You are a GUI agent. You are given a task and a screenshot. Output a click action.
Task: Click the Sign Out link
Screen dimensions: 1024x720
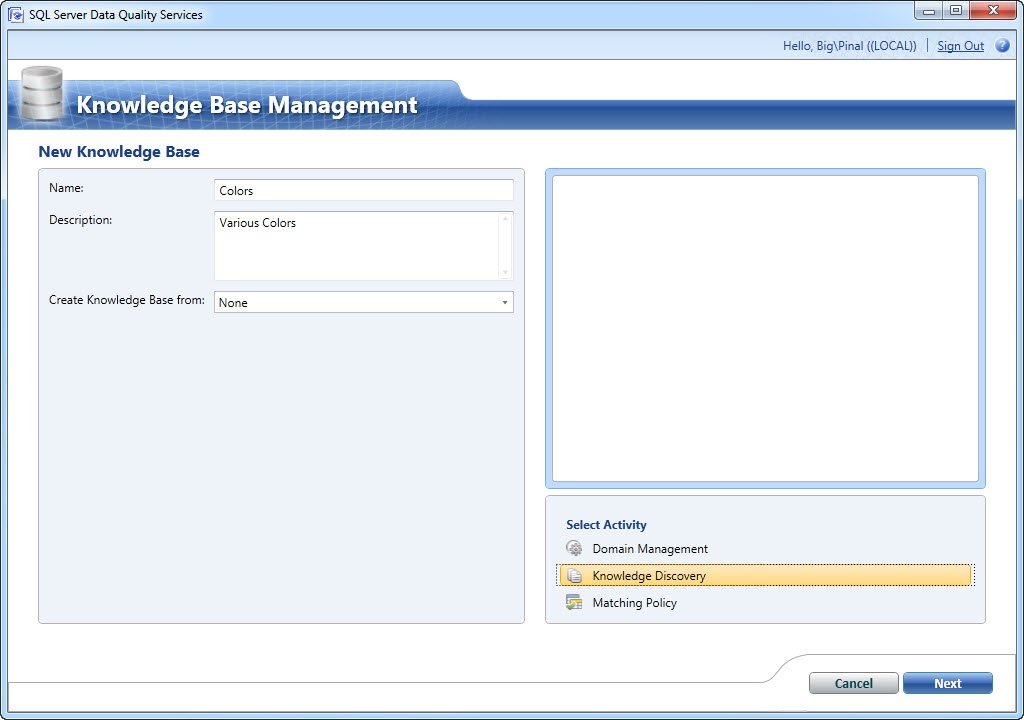point(960,46)
